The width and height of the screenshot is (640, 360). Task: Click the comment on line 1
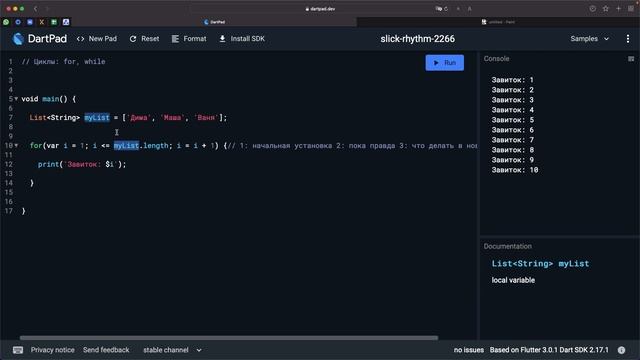(x=63, y=62)
